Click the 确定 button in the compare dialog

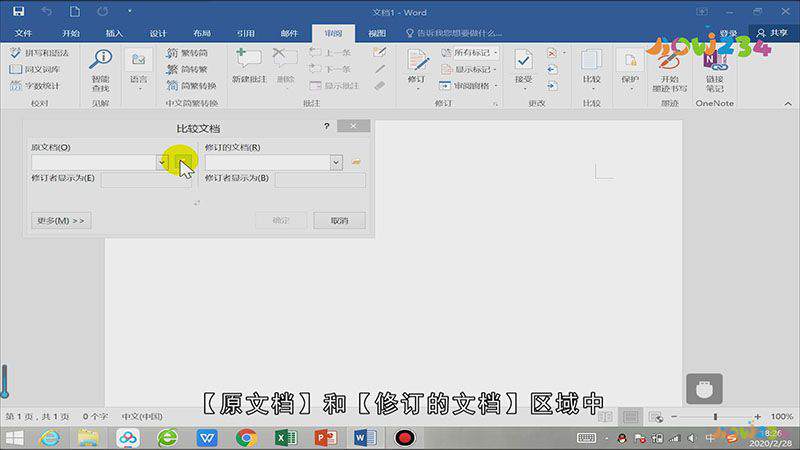(x=281, y=220)
